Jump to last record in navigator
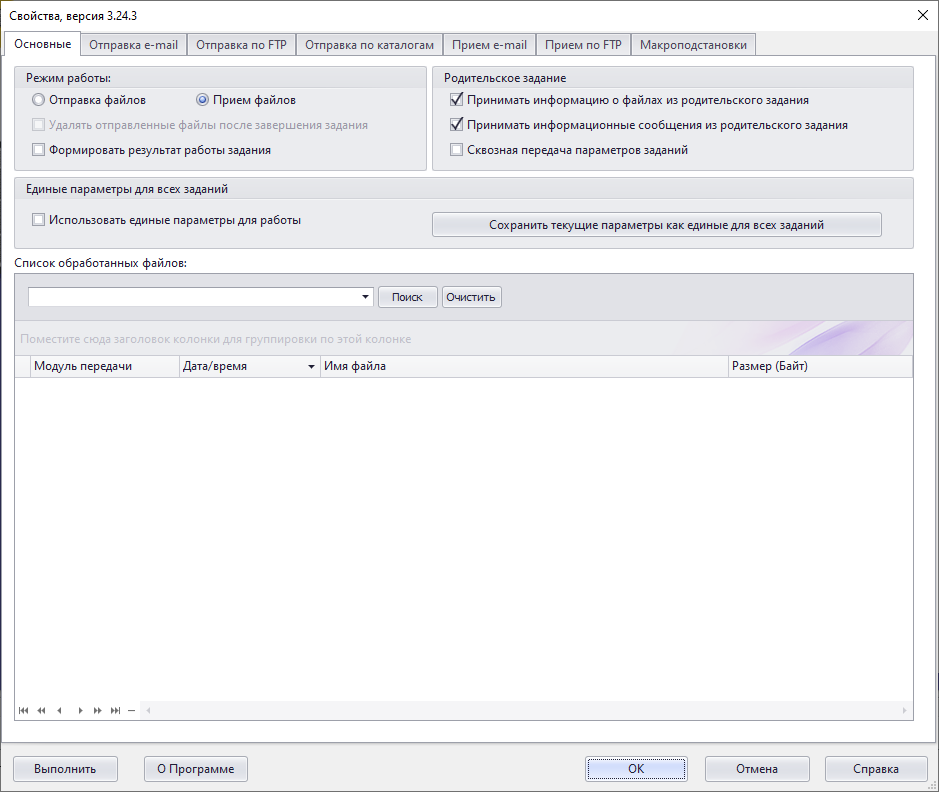The width and height of the screenshot is (939, 792). pyautogui.click(x=116, y=711)
